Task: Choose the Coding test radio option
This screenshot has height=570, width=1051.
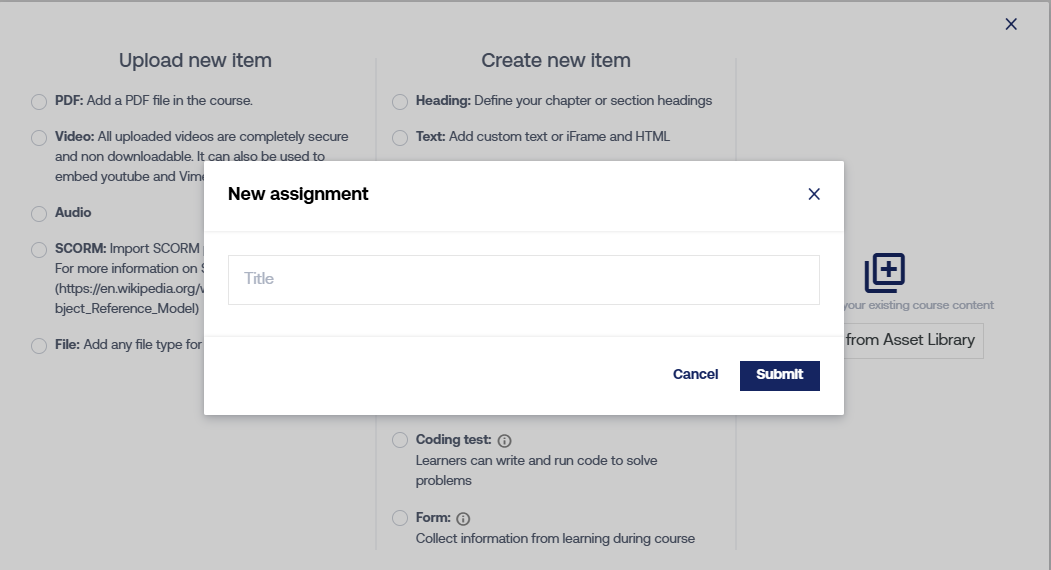Action: [400, 440]
